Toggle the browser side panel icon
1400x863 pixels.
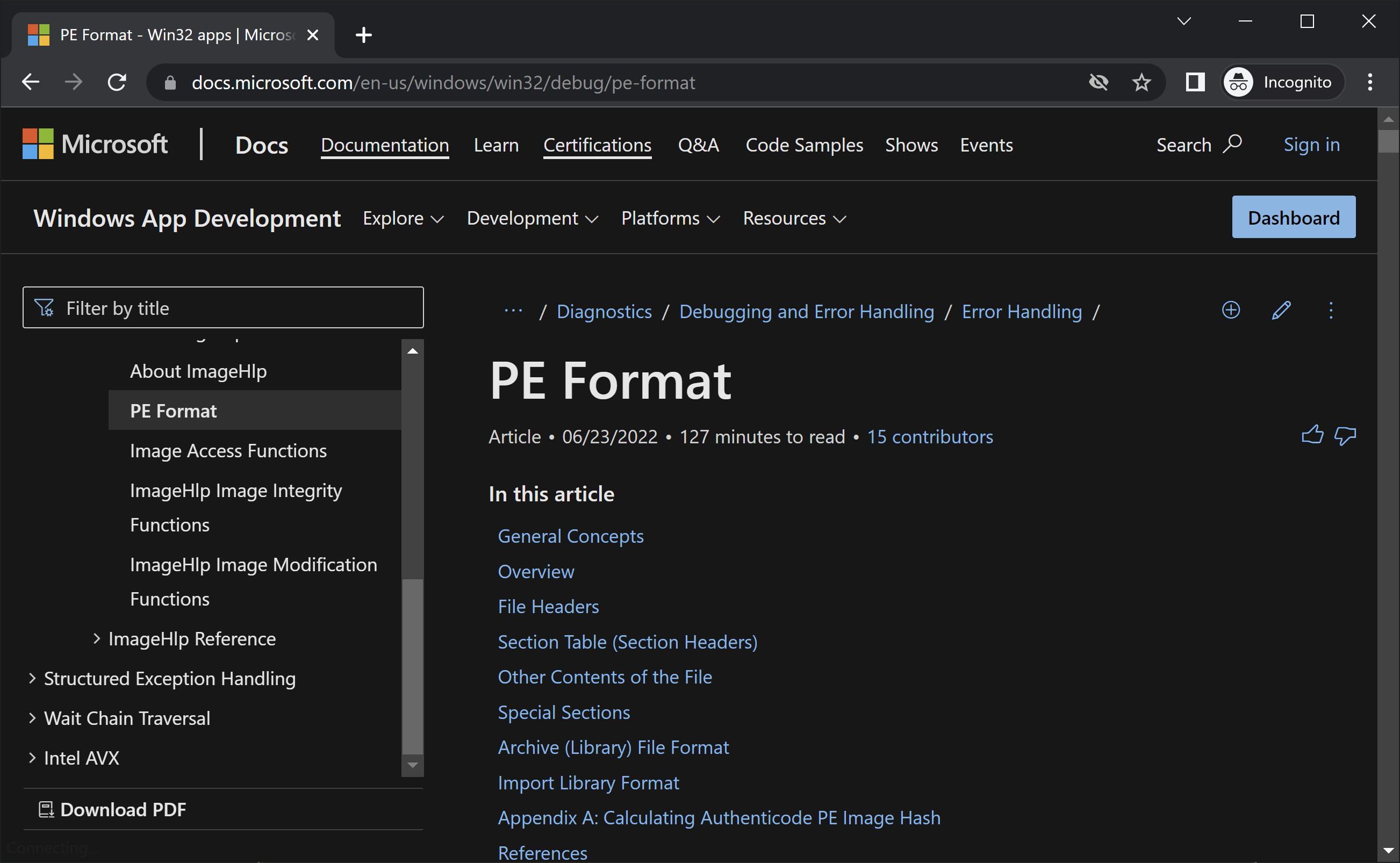click(1195, 83)
